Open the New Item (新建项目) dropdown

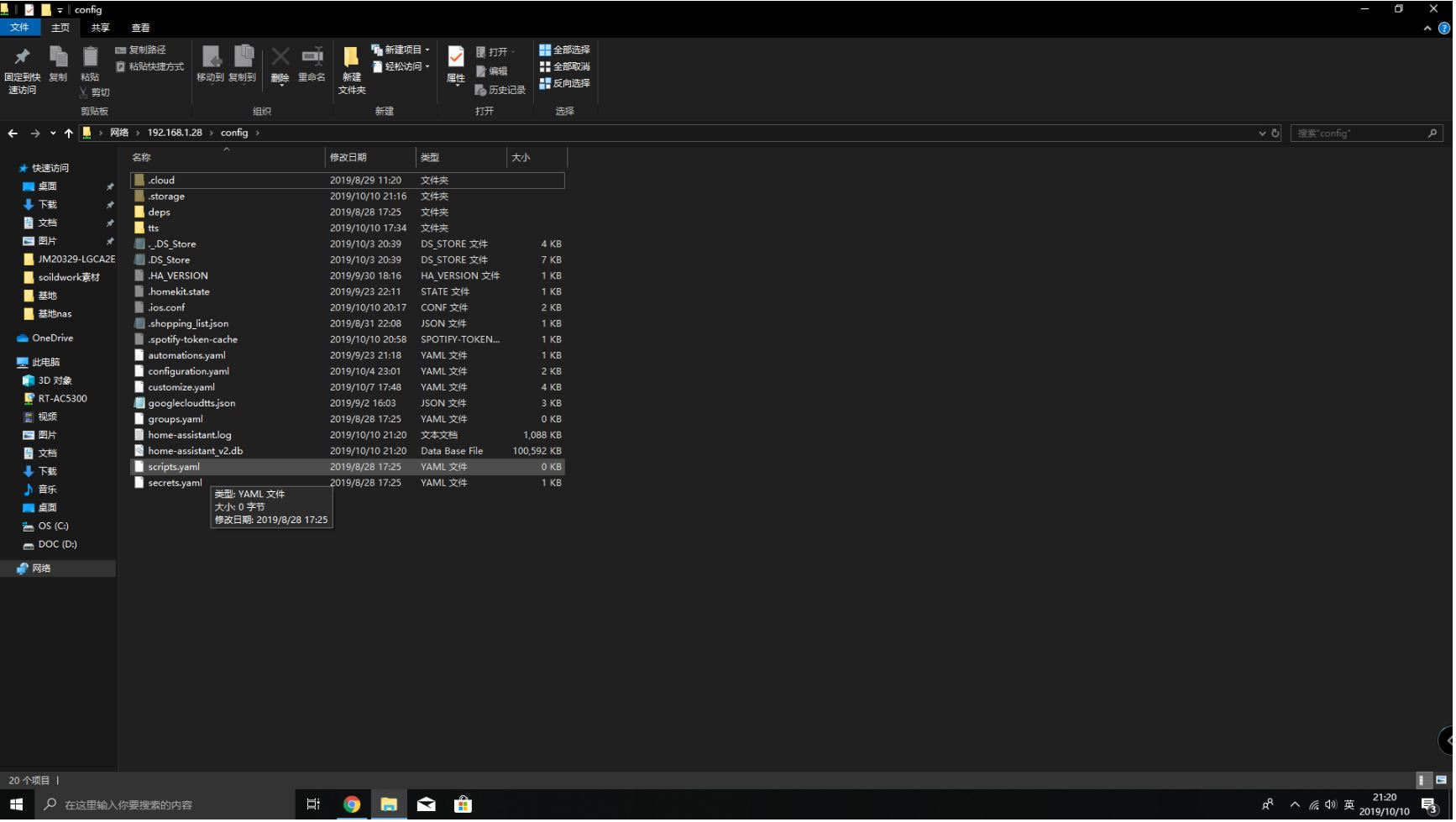(401, 50)
